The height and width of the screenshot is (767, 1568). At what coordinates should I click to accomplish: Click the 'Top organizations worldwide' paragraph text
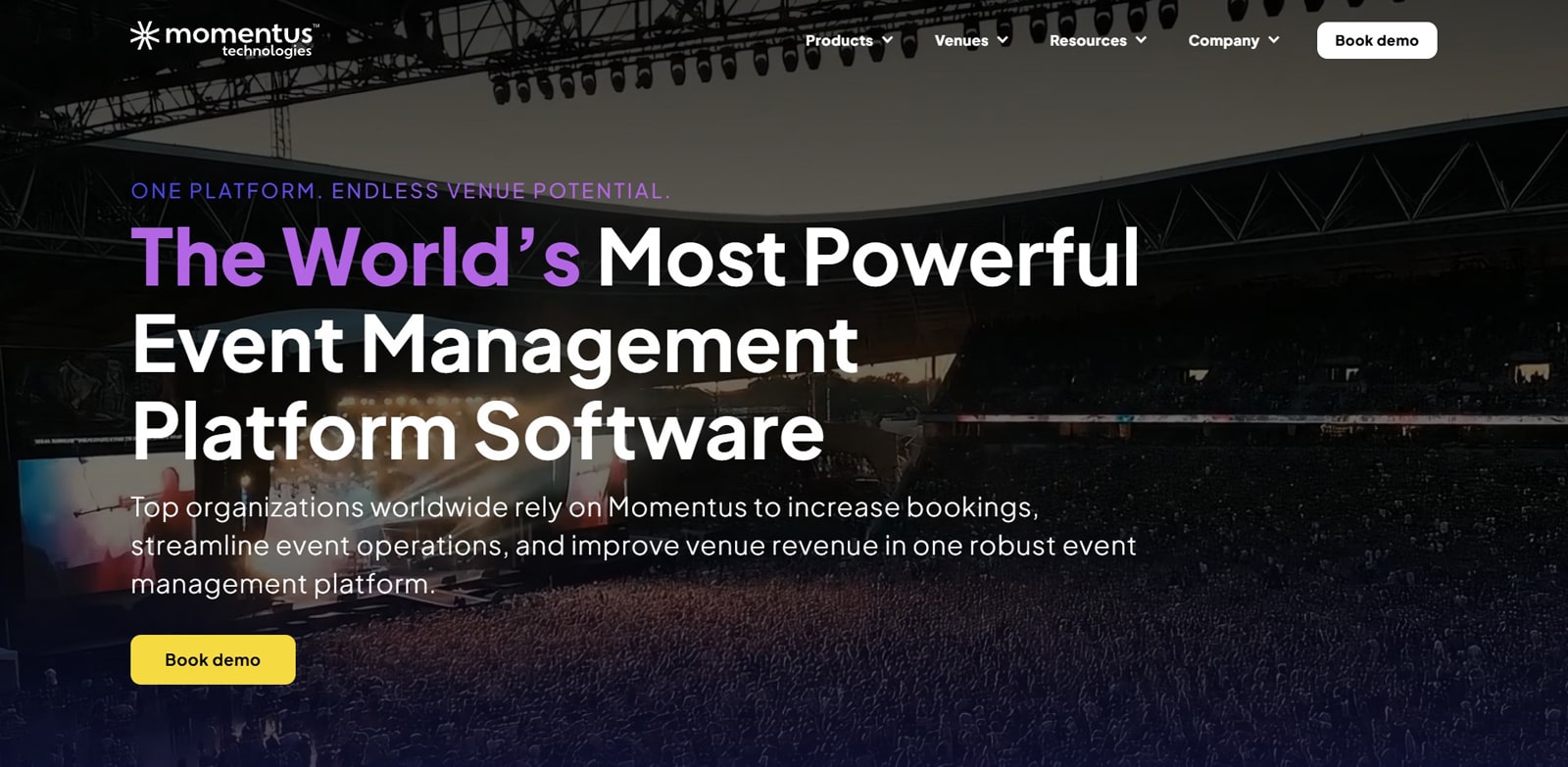[x=634, y=546]
